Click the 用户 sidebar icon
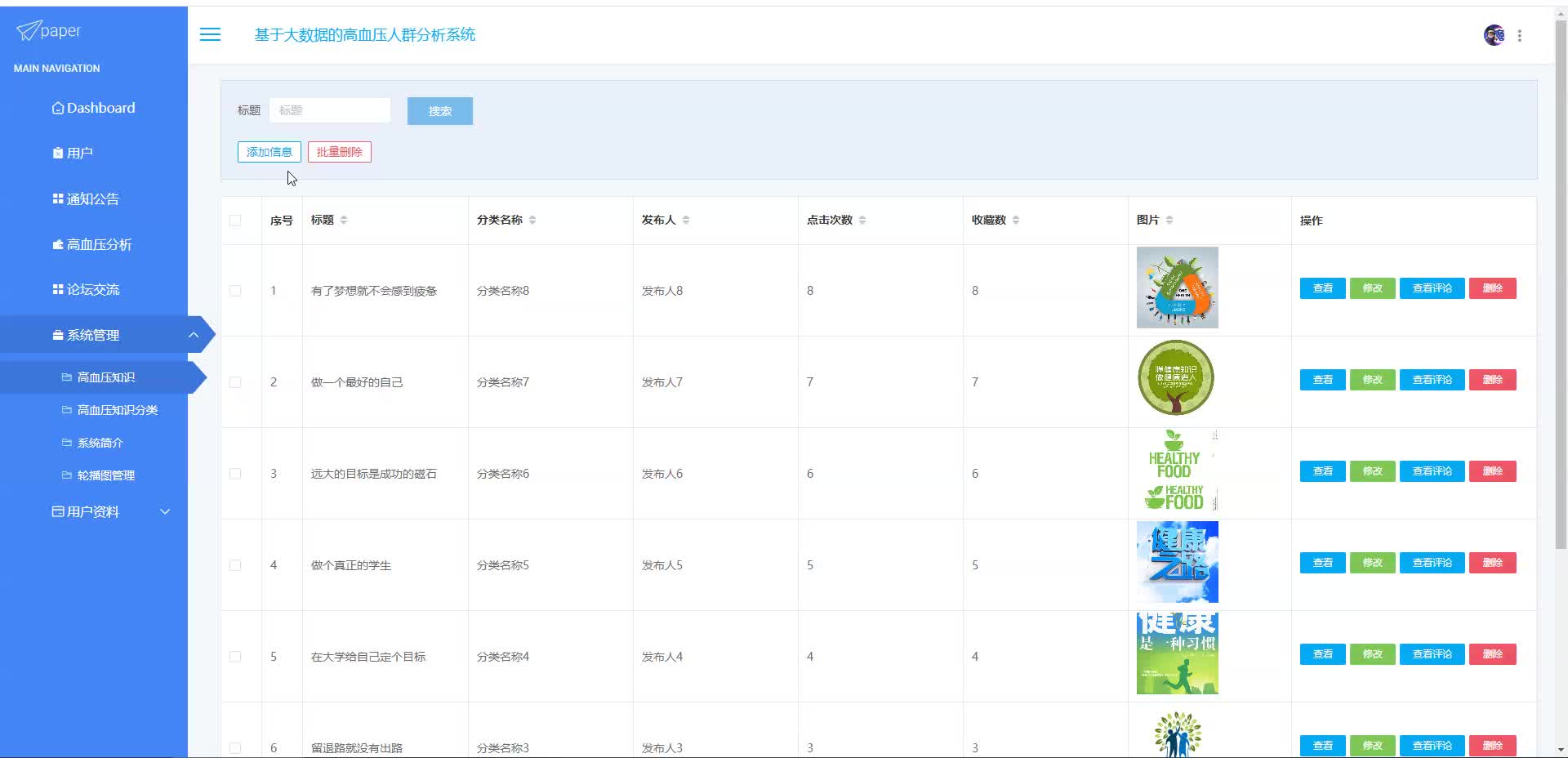The width and height of the screenshot is (1568, 758). coord(58,153)
